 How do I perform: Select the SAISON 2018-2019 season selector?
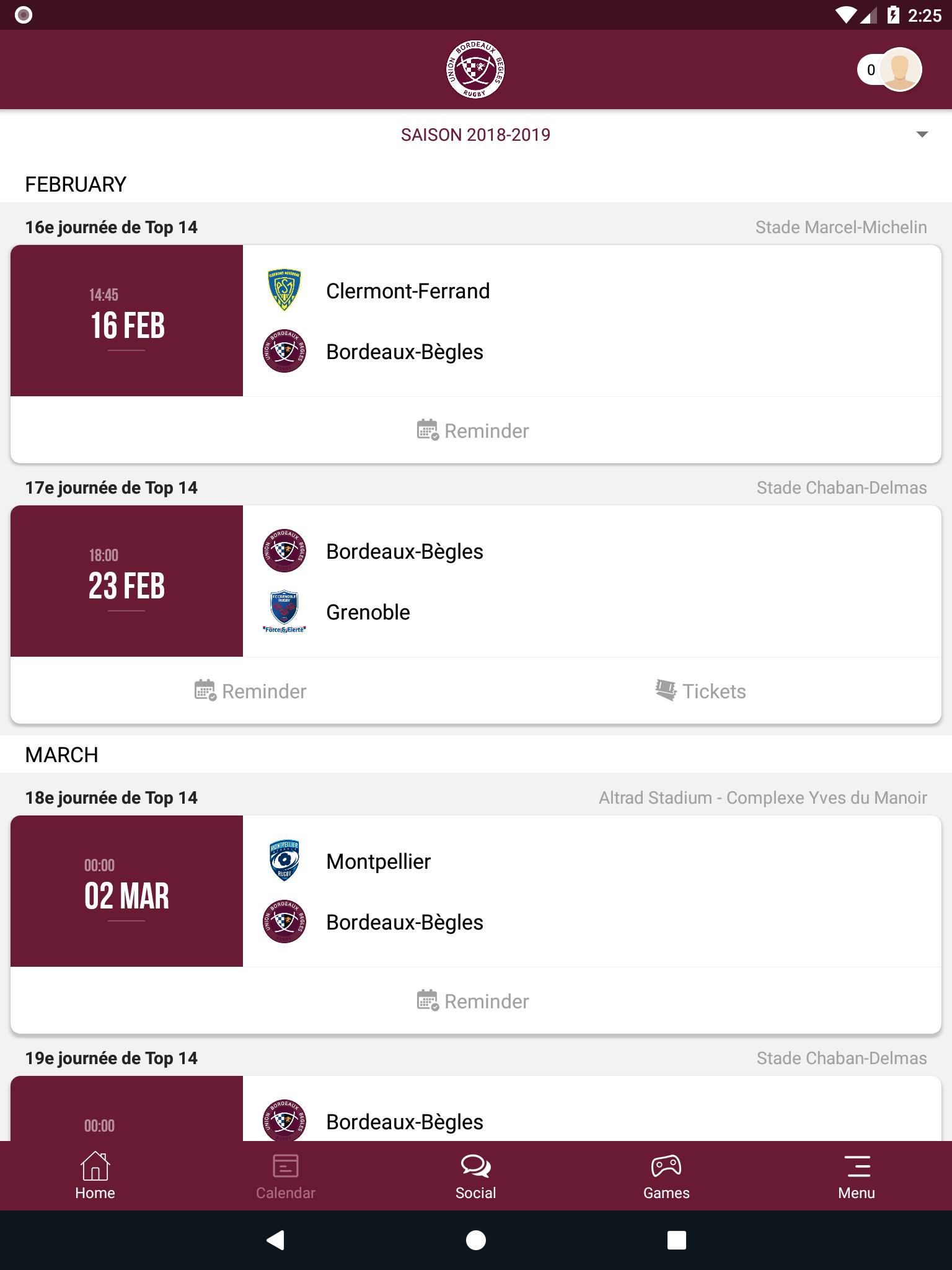click(475, 135)
